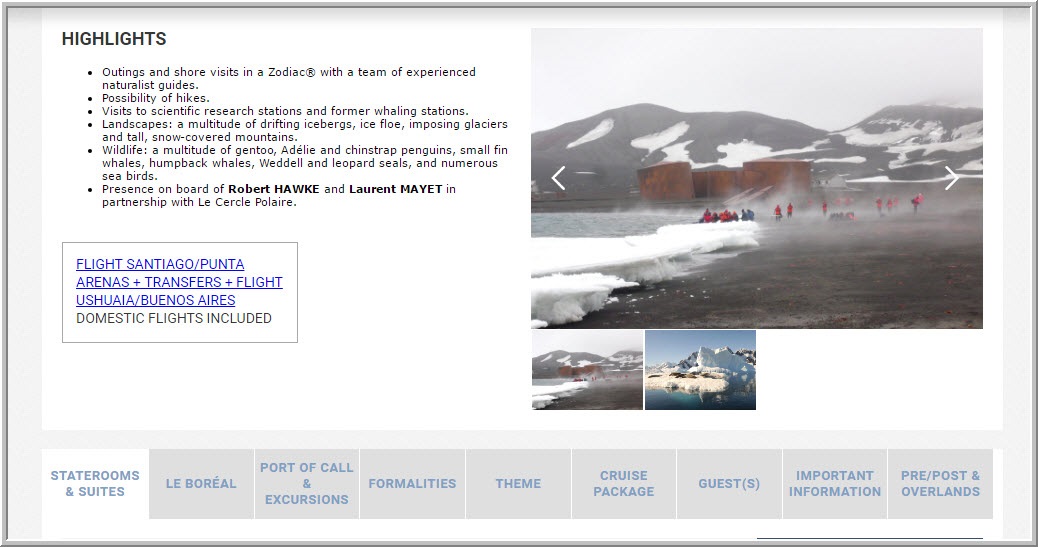1038x547 pixels.
Task: Select the thumbnail of the misty beach with tanks
Action: pyautogui.click(x=587, y=370)
